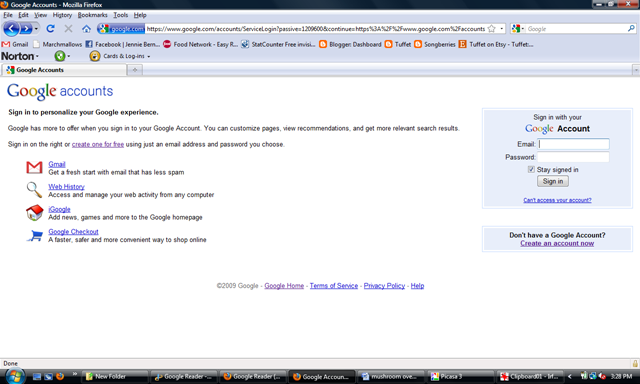Reload the page with the refresh icon
The image size is (640, 384).
[x=50, y=29]
